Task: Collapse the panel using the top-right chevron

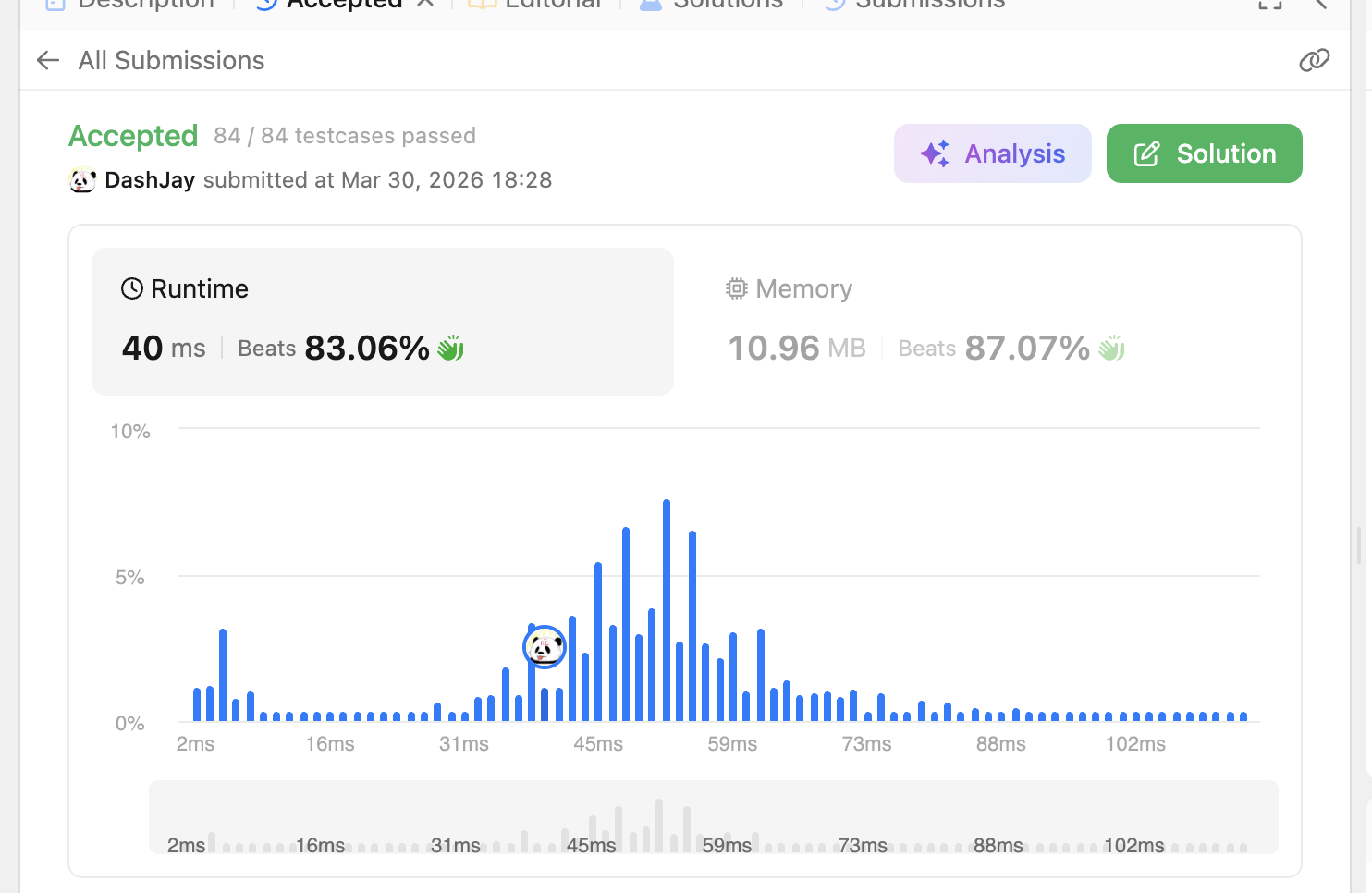Action: [1320, 4]
